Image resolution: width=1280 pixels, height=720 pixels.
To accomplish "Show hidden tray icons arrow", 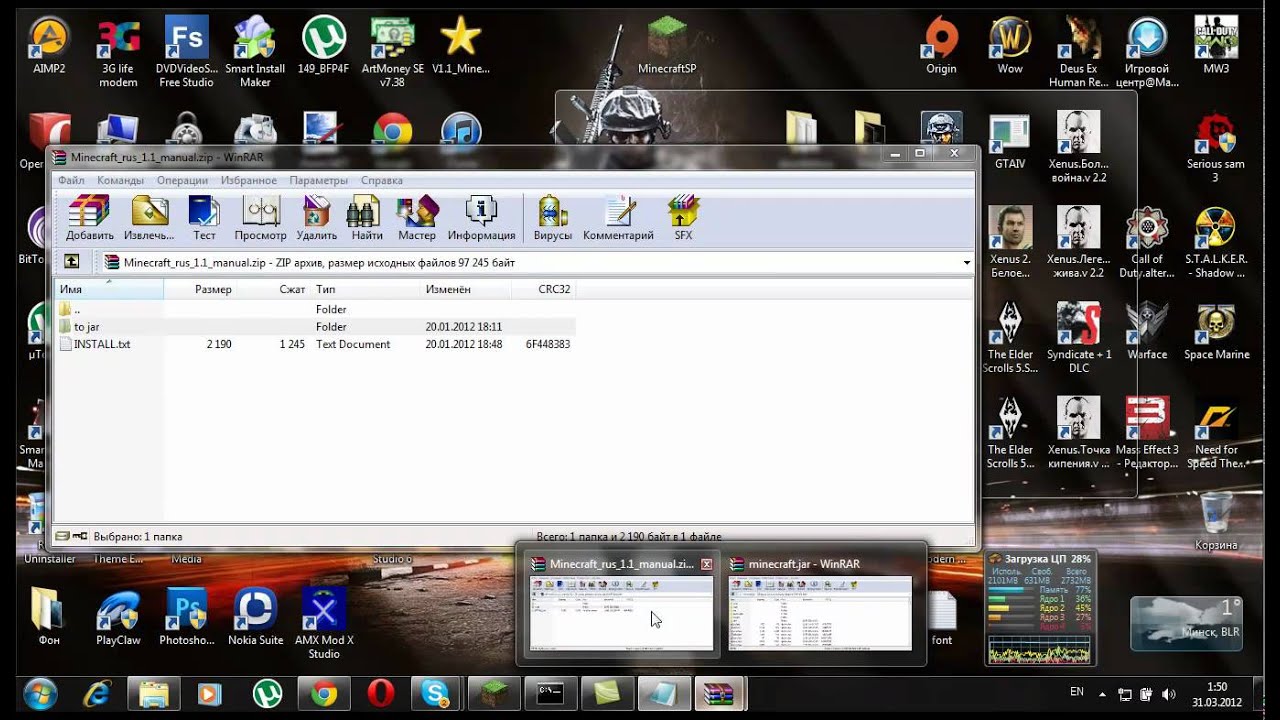I will 1103,693.
